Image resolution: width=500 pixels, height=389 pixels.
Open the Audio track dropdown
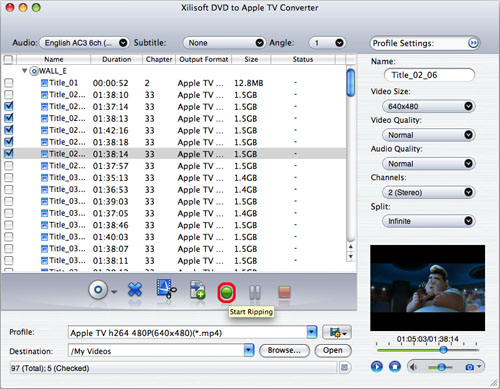(84, 43)
